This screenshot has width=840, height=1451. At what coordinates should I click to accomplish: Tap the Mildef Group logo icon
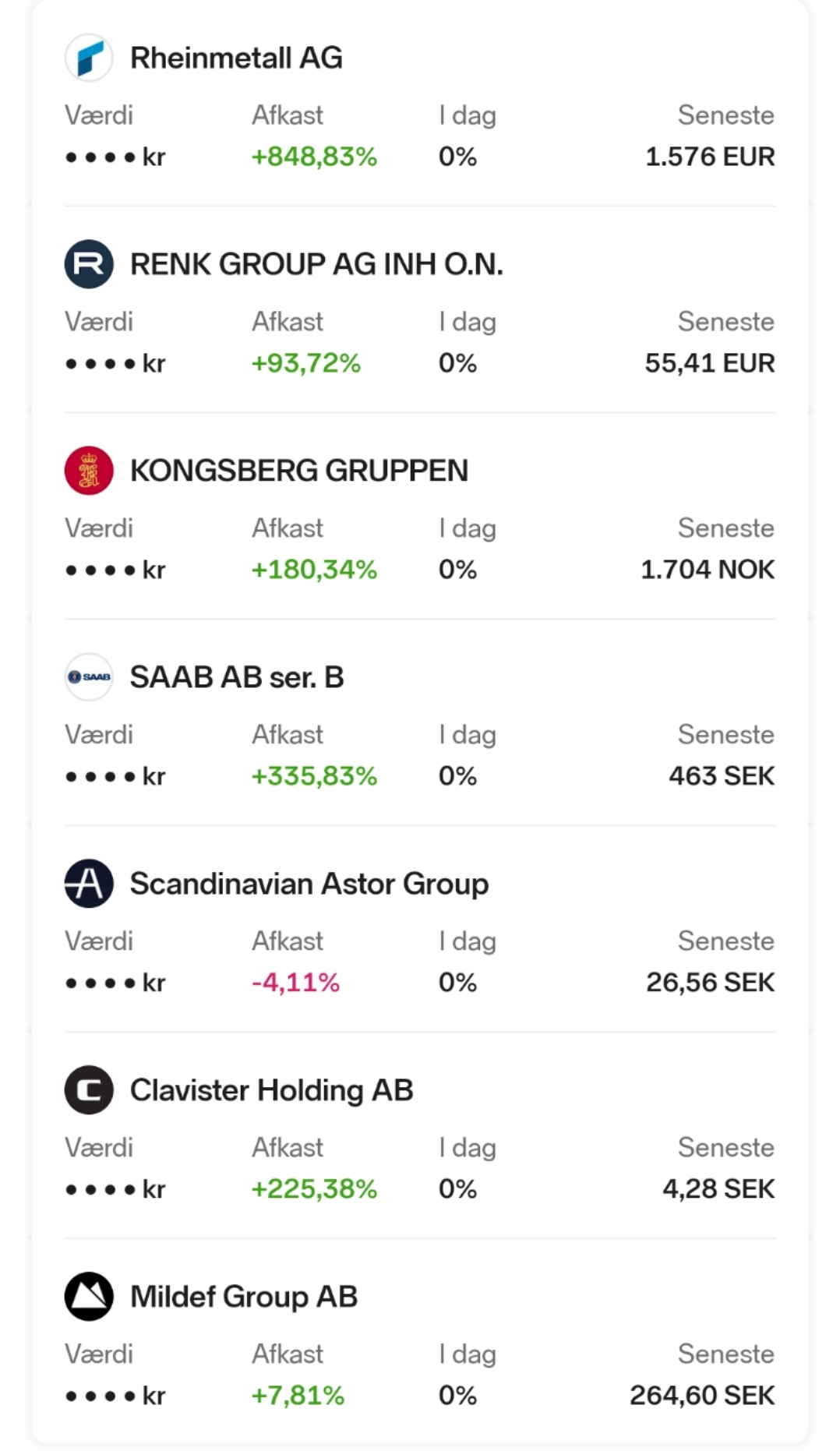tap(89, 1297)
